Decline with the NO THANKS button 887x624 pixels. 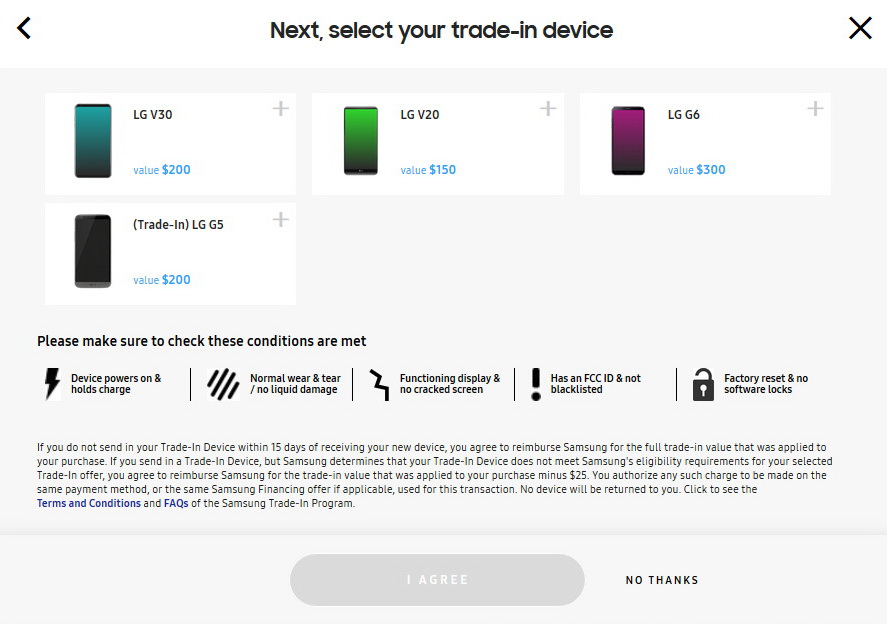pyautogui.click(x=662, y=580)
